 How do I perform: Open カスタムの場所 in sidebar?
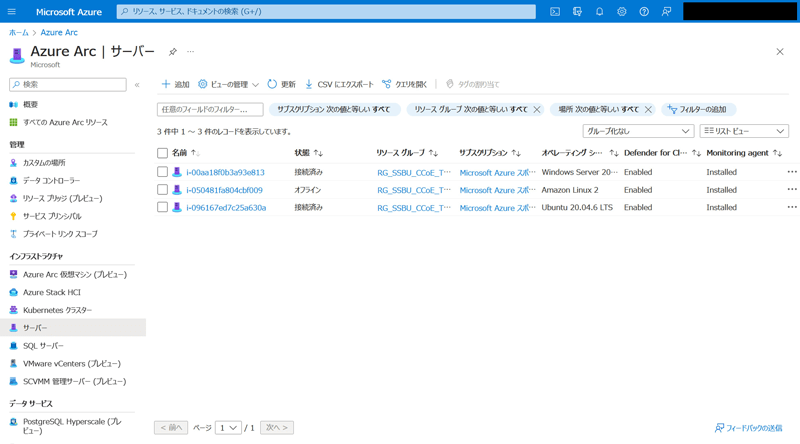tap(44, 163)
